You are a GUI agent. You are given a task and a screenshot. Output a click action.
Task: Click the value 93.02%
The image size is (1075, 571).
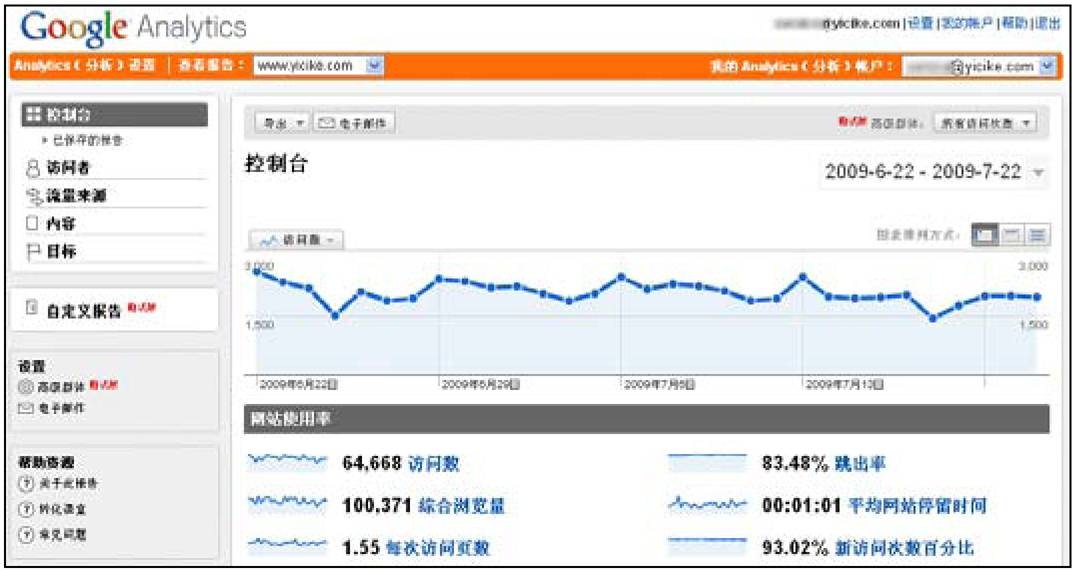(x=796, y=548)
